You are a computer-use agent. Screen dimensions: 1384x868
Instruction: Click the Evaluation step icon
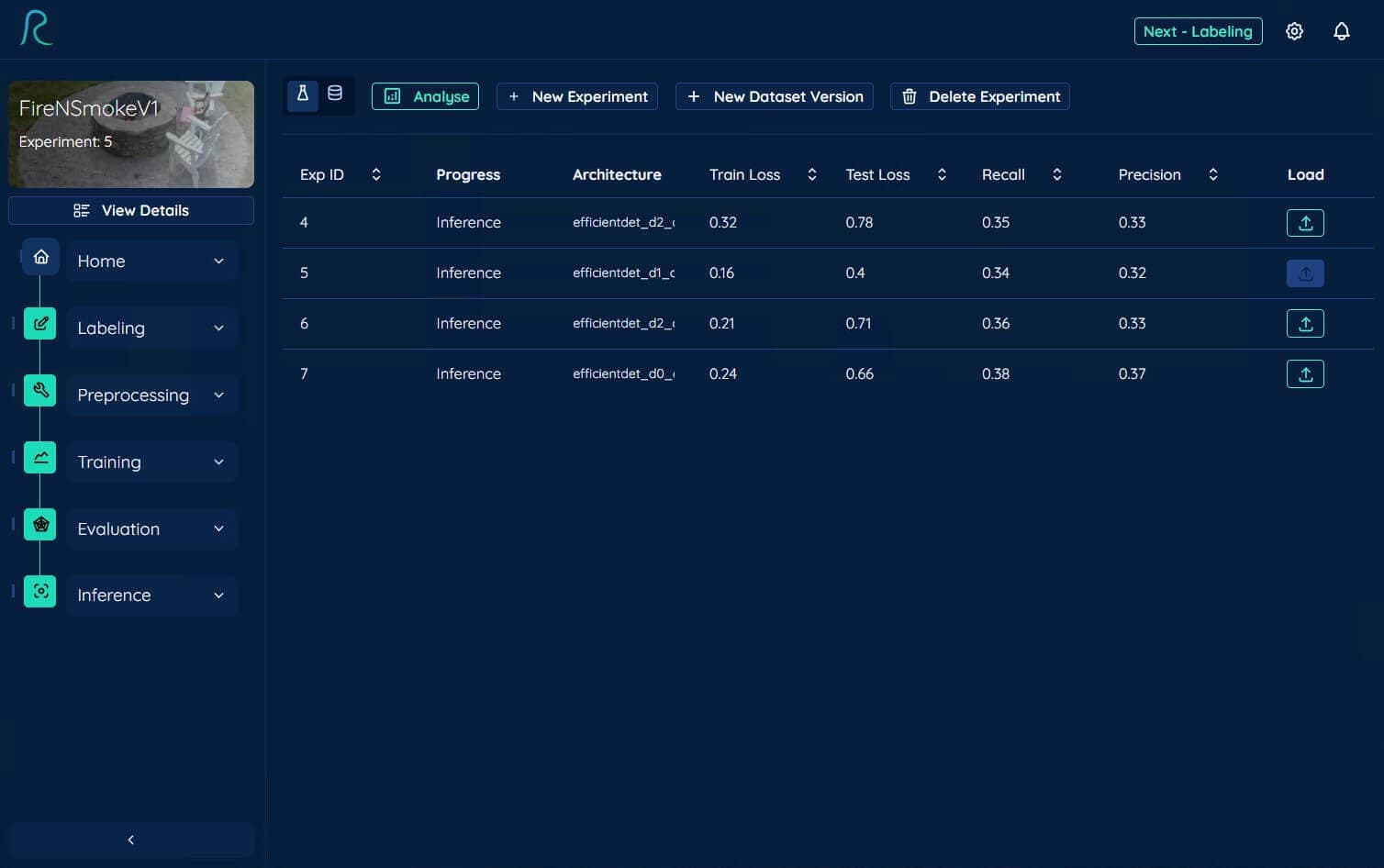[40, 525]
